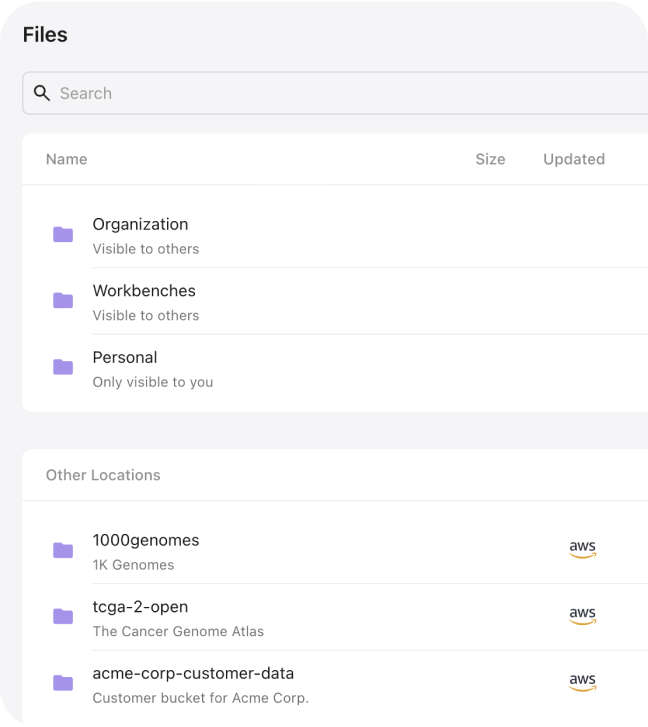This screenshot has height=727, width=648.
Task: Click the tcga-2-open folder icon
Action: (x=63, y=617)
